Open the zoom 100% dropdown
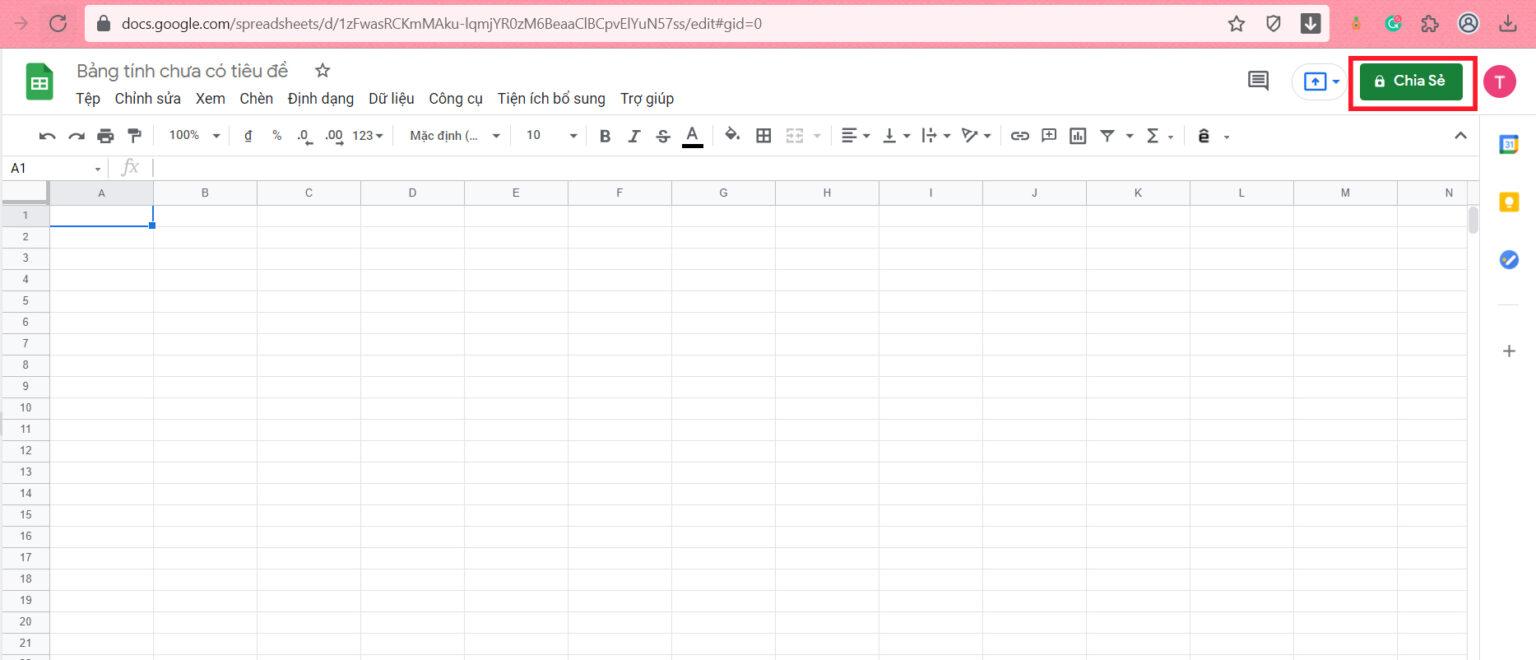 194,135
